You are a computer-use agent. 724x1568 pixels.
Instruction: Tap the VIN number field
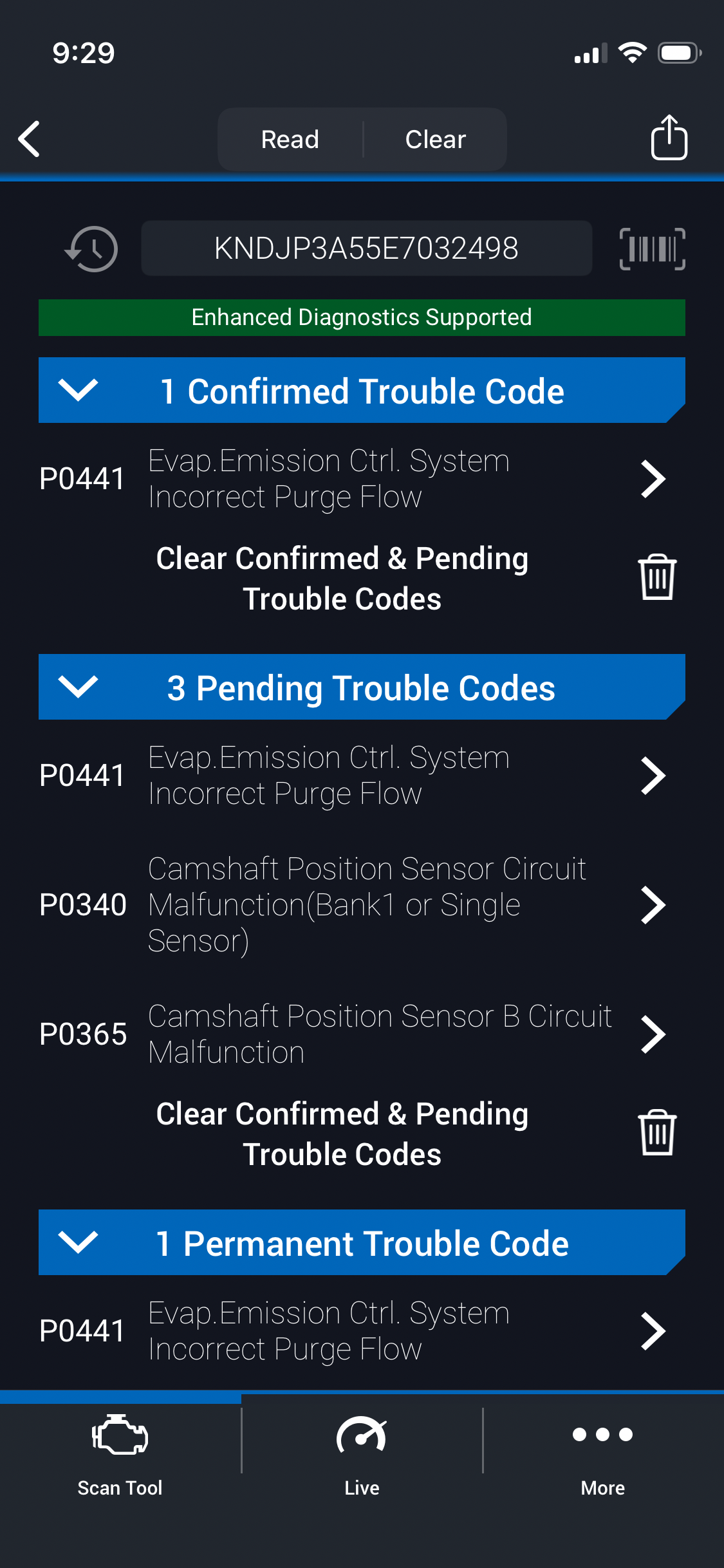point(366,248)
